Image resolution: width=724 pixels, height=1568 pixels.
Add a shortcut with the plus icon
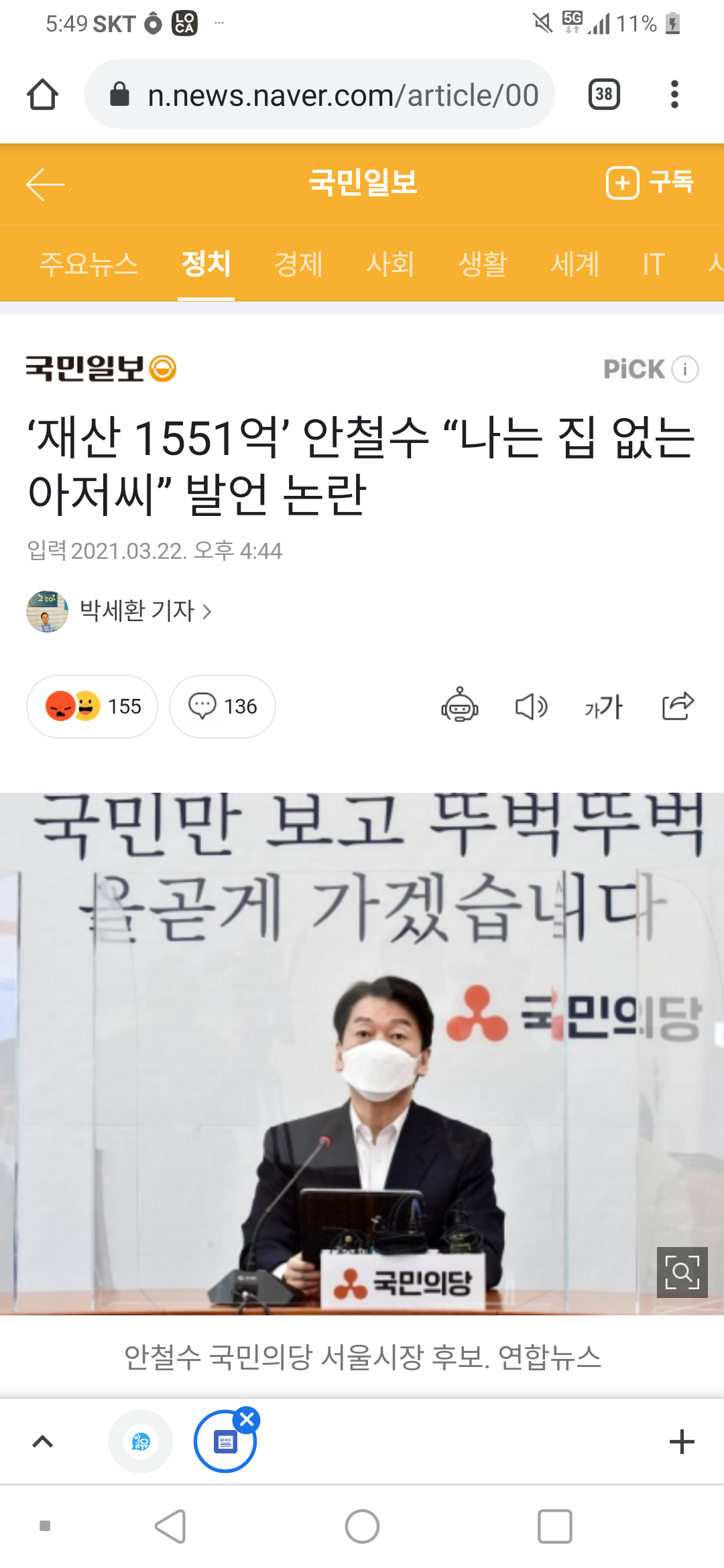[682, 1441]
